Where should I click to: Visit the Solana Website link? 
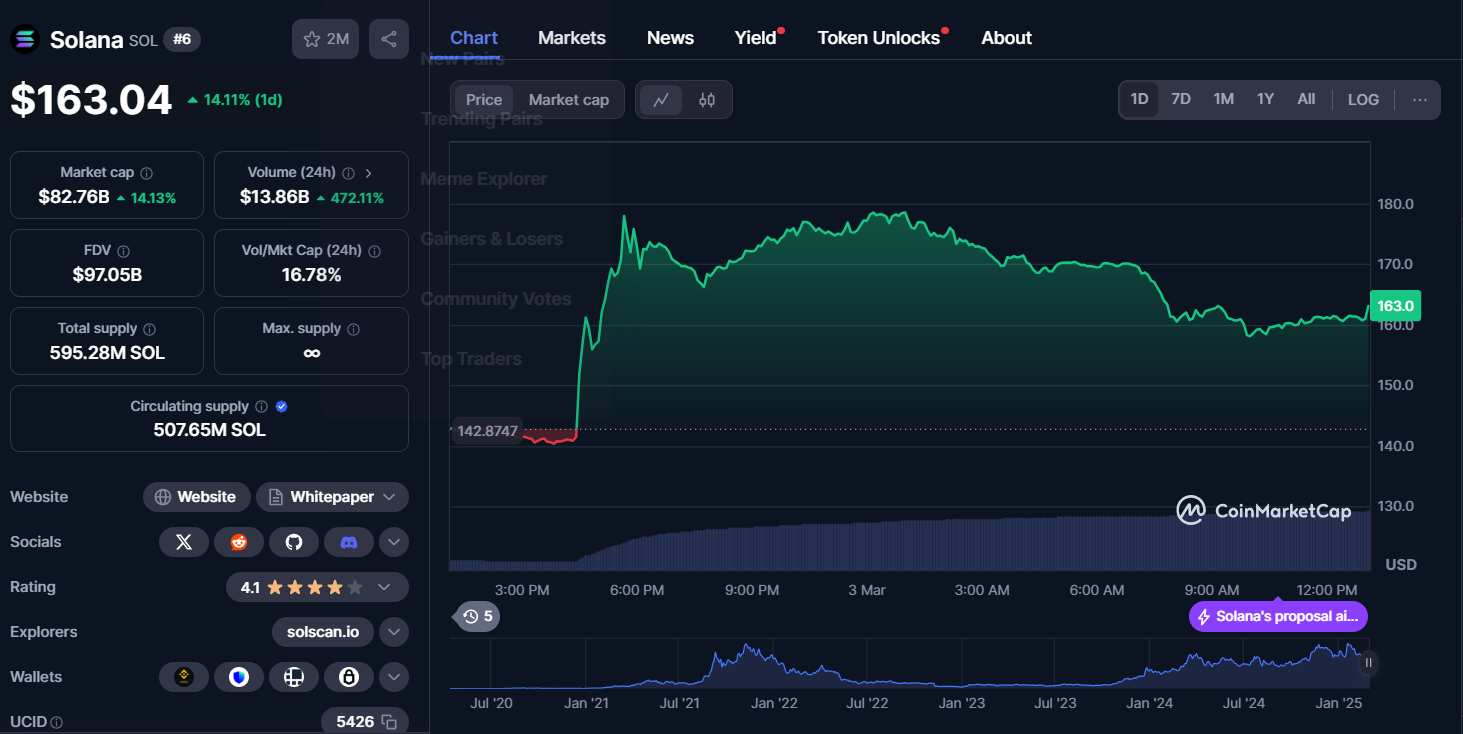pyautogui.click(x=195, y=497)
